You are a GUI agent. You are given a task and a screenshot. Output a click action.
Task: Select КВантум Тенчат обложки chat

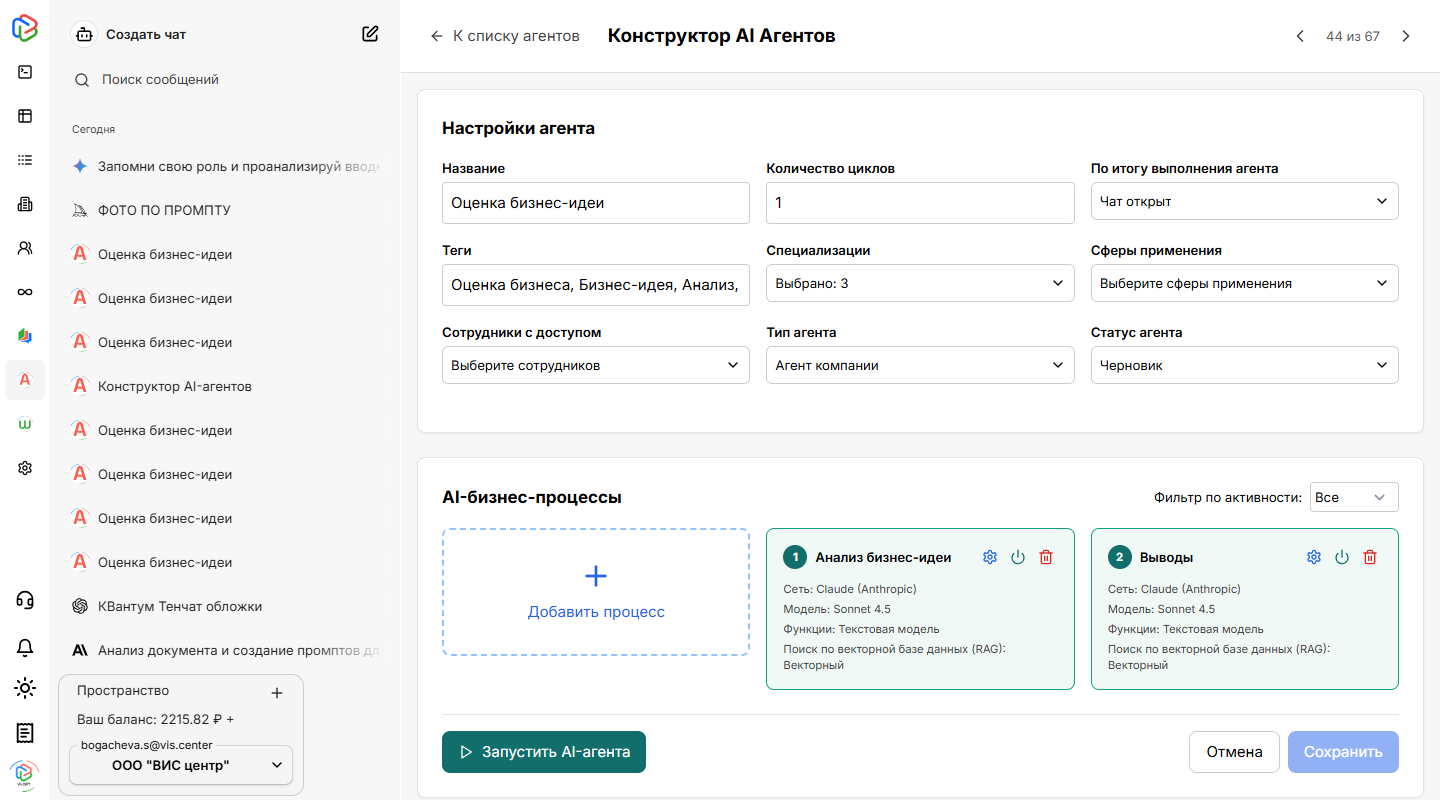point(180,606)
